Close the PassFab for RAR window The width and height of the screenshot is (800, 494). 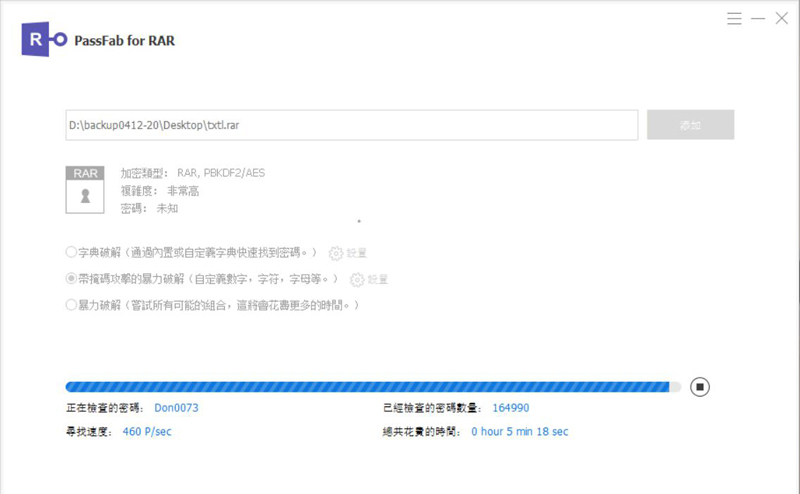pyautogui.click(x=781, y=19)
